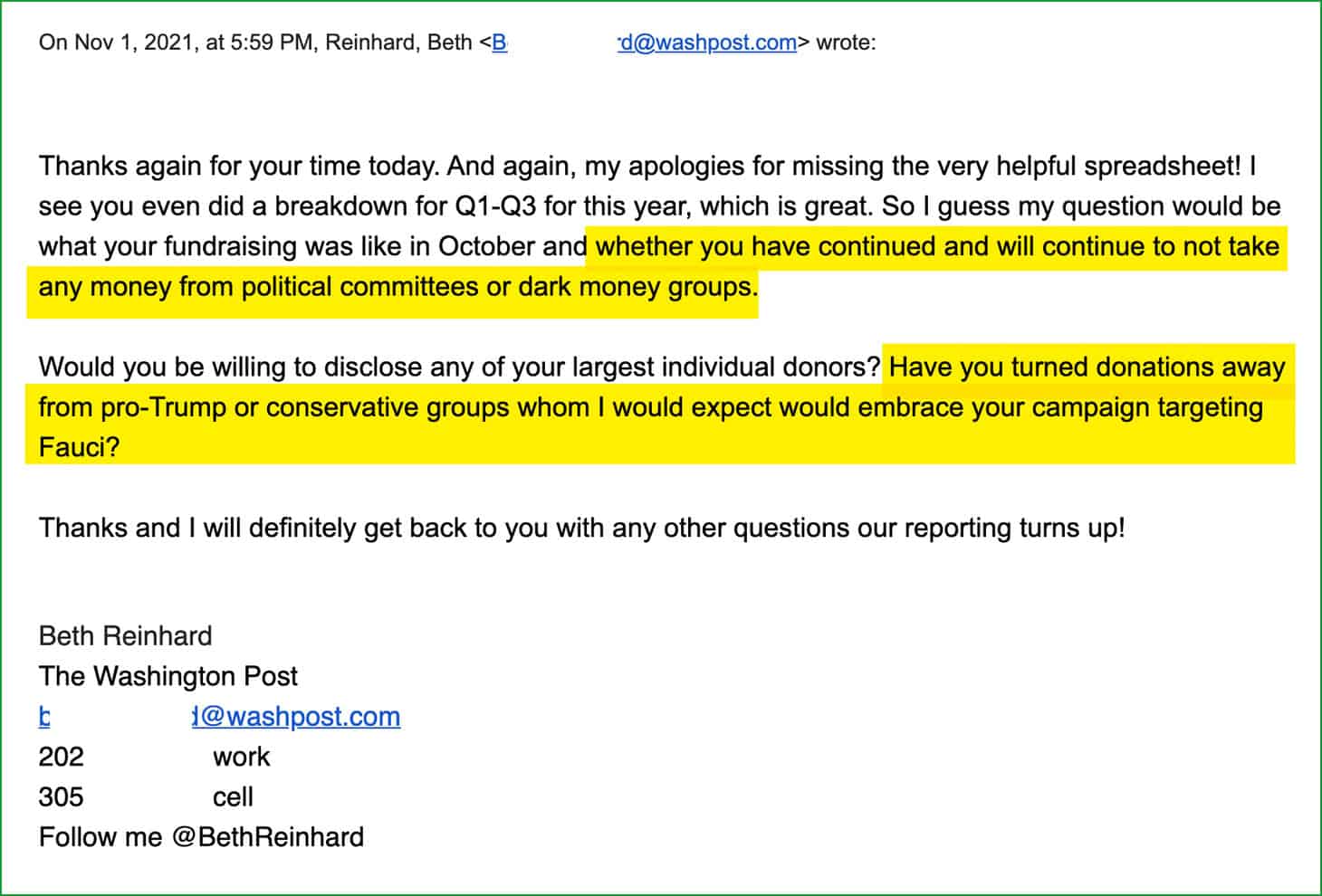Select the "Beth Reinhard" signature name
The height and width of the screenshot is (896, 1322).
[x=125, y=635]
